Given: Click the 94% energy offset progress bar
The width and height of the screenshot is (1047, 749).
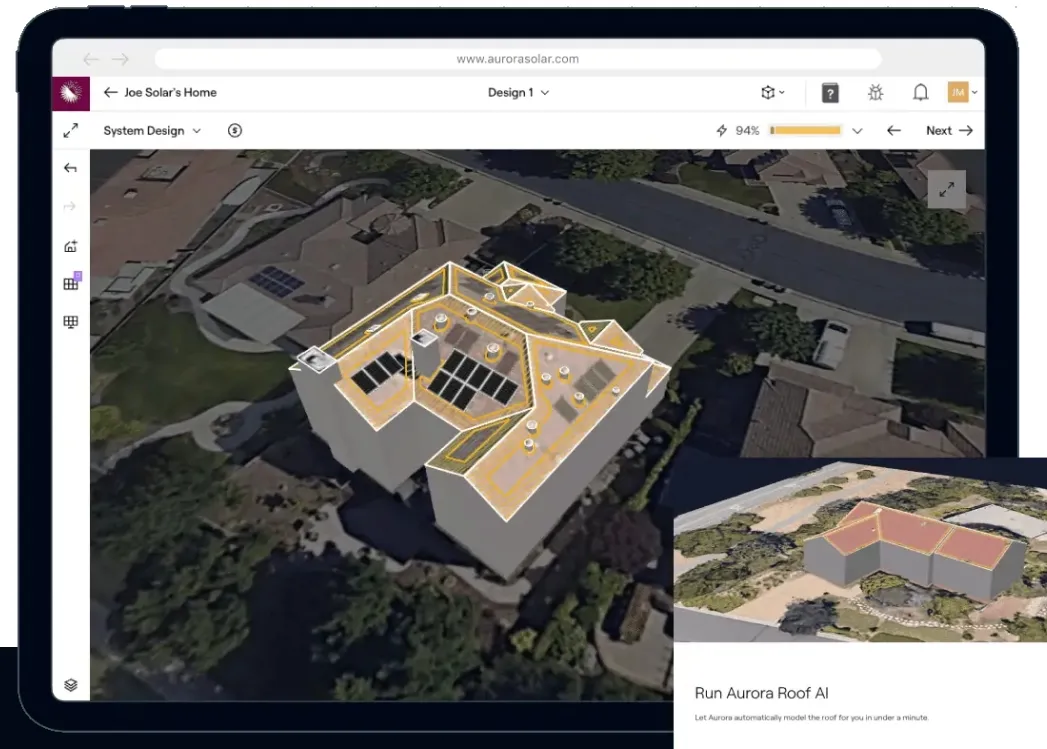Looking at the screenshot, I should 806,131.
